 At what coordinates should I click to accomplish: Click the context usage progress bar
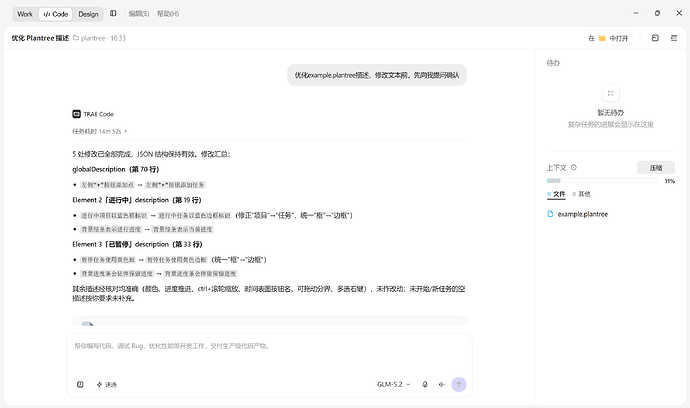(602, 180)
